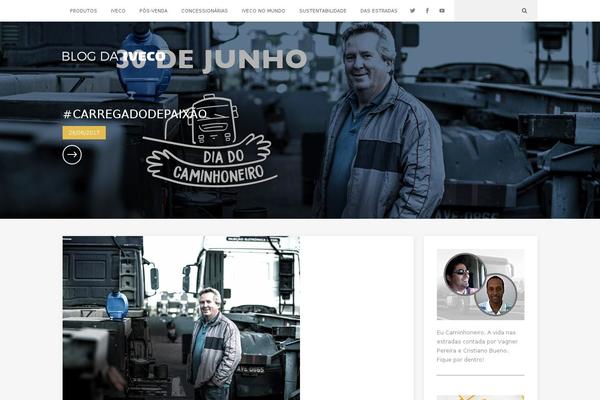Click the Dia do Caminhoneiro banner graphic
Viewport: 600px width, 400px height.
coord(210,141)
